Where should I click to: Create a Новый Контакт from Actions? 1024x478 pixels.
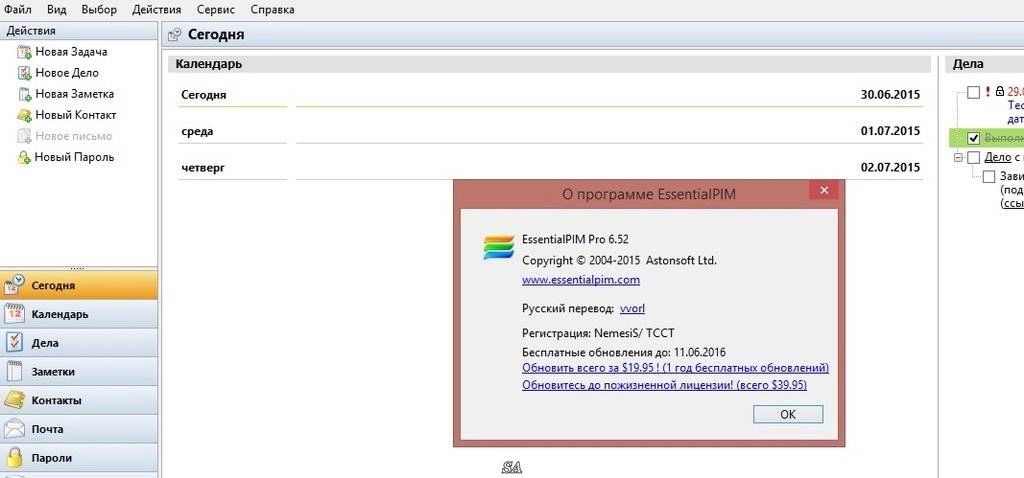(x=76, y=115)
